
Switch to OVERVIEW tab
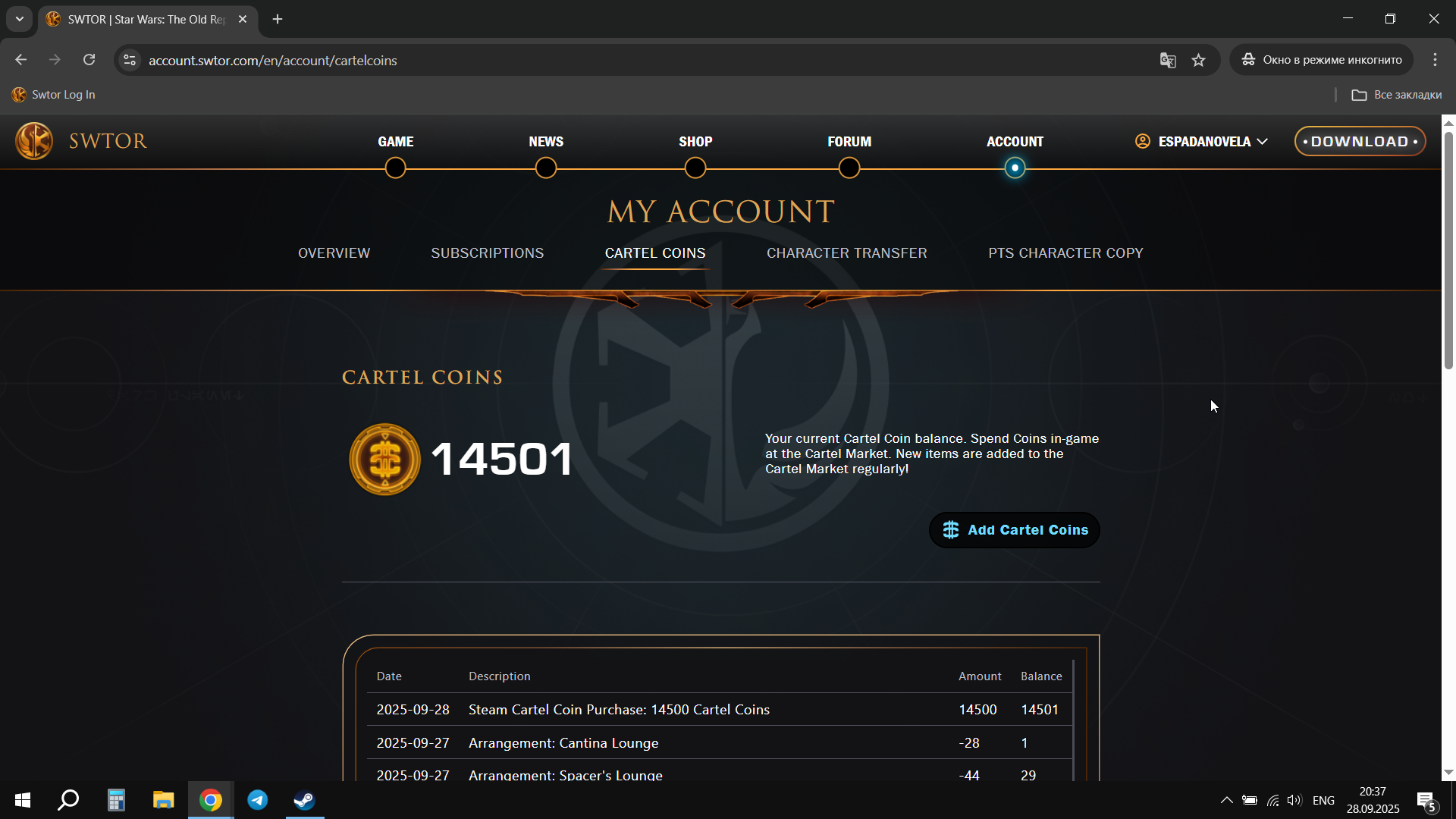pyautogui.click(x=334, y=253)
